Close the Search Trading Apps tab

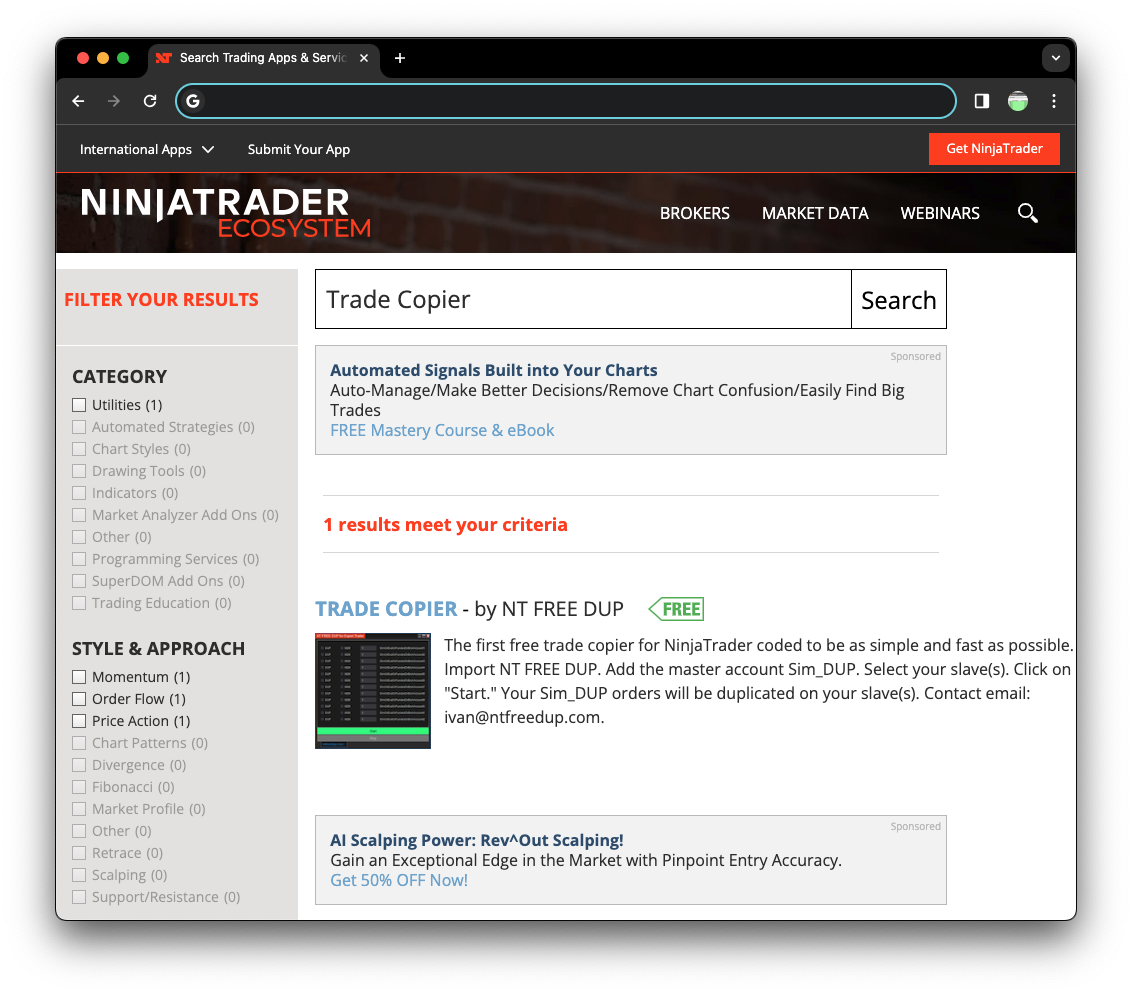point(364,58)
